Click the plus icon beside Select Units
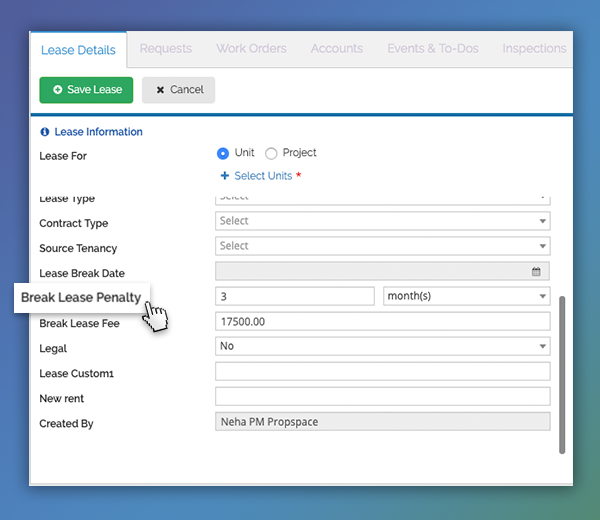 coord(225,176)
